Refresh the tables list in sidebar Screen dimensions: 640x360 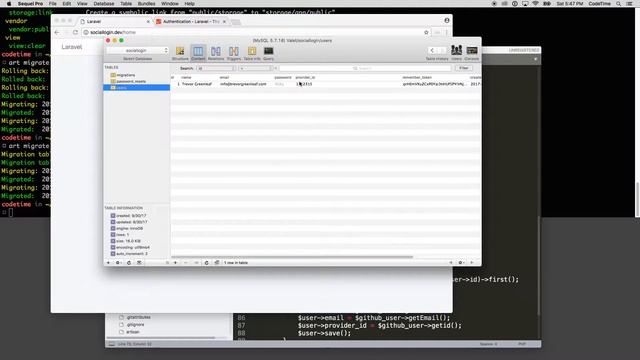pos(129,263)
